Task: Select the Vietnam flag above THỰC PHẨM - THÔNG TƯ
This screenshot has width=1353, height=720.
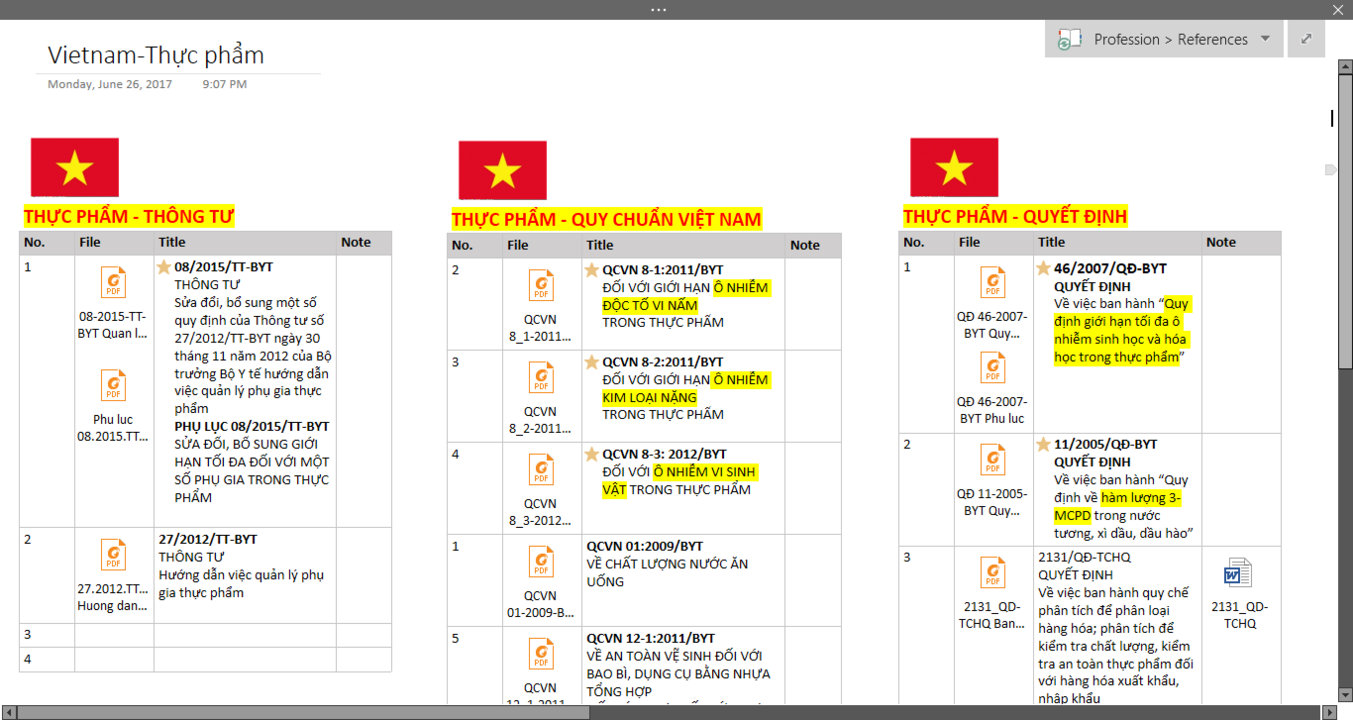Action: click(75, 167)
